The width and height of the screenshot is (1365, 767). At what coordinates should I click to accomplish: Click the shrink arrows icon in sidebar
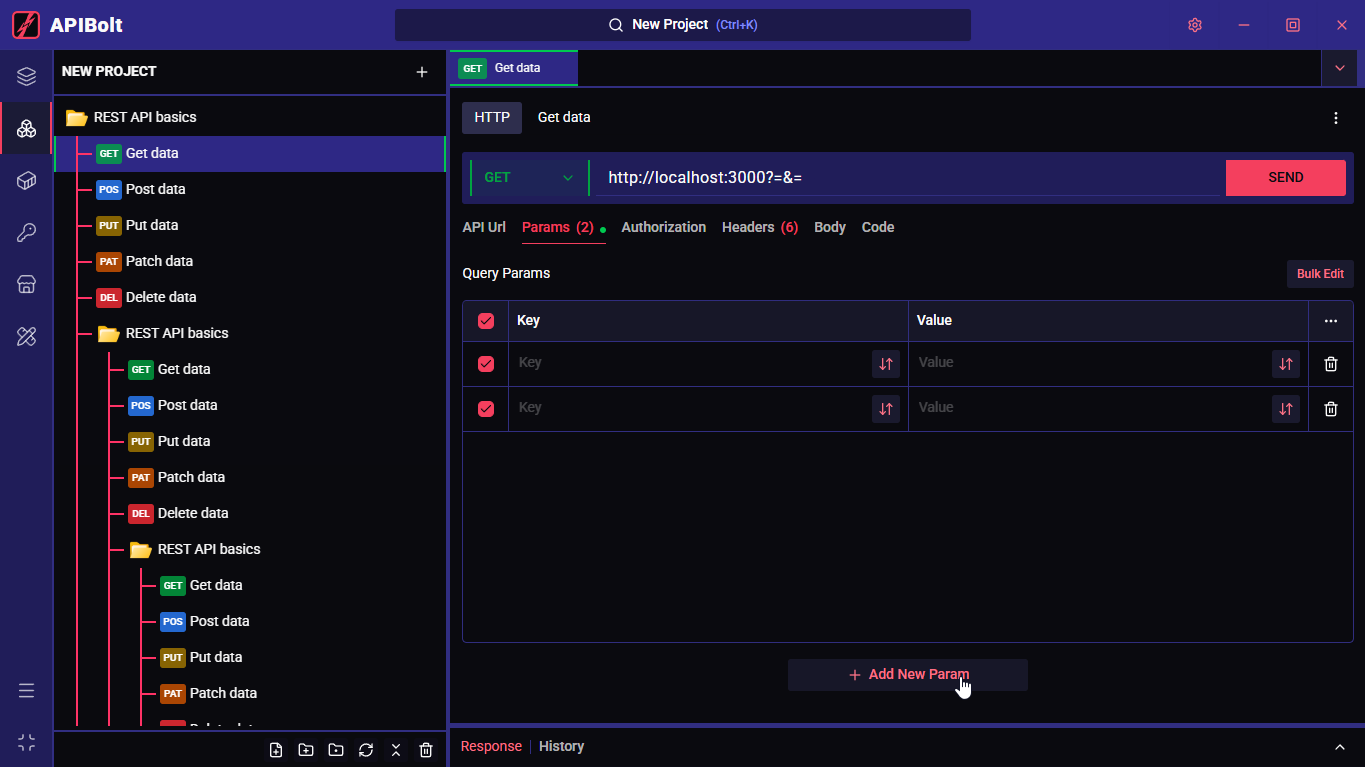click(27, 742)
